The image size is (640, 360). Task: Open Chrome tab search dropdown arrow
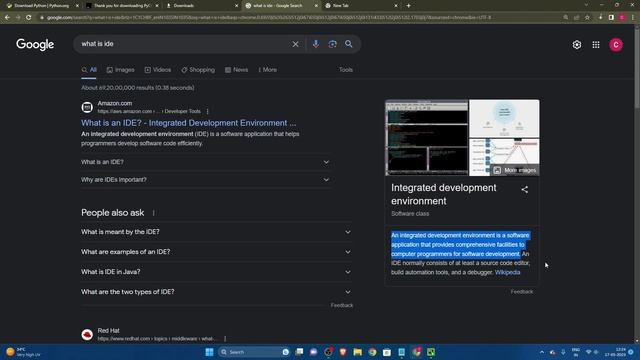pos(586,5)
